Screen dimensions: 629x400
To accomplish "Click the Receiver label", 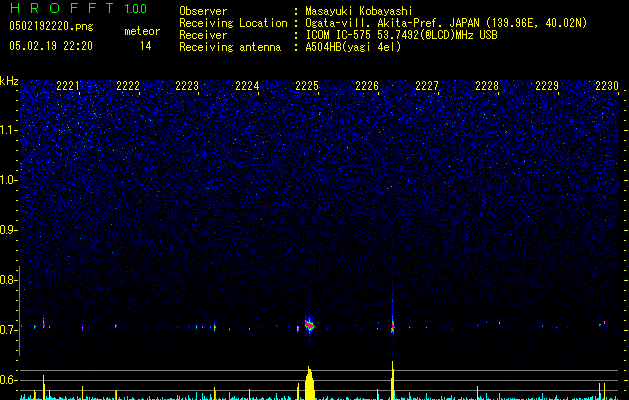I will coord(203,35).
